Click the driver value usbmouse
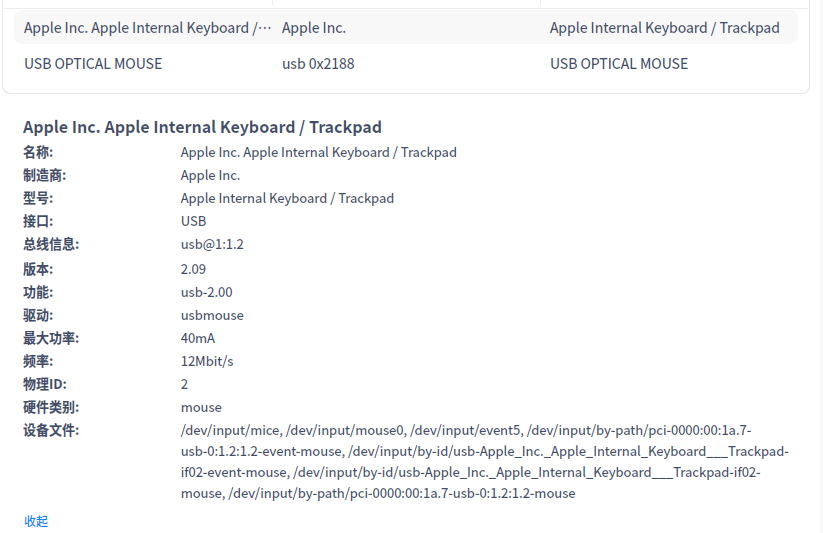 [x=212, y=315]
